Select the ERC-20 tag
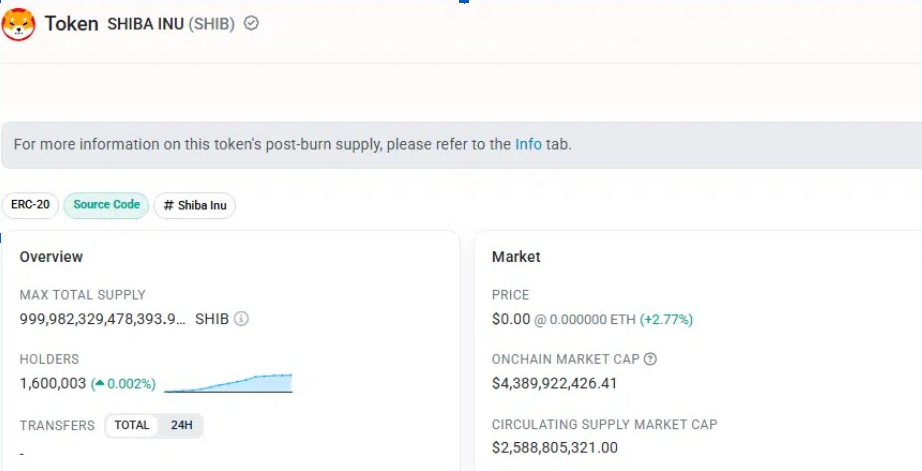The height and width of the screenshot is (471, 922). tap(31, 205)
